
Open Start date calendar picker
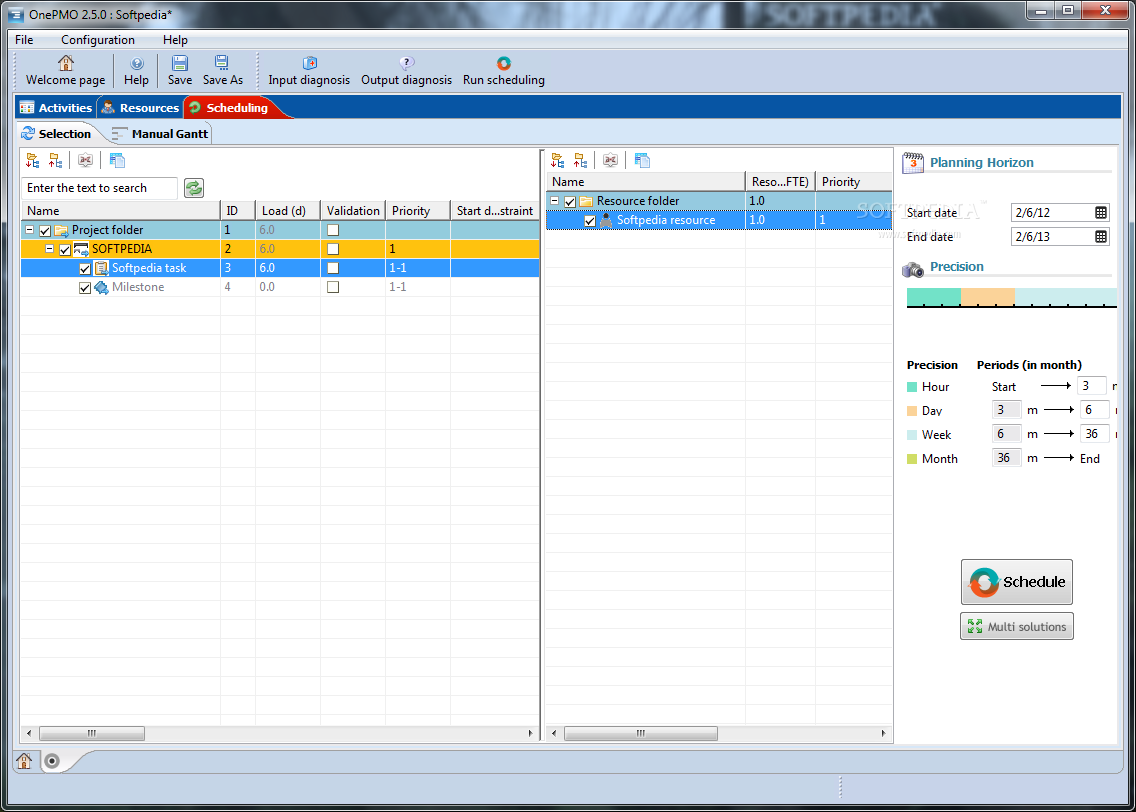(x=1100, y=212)
